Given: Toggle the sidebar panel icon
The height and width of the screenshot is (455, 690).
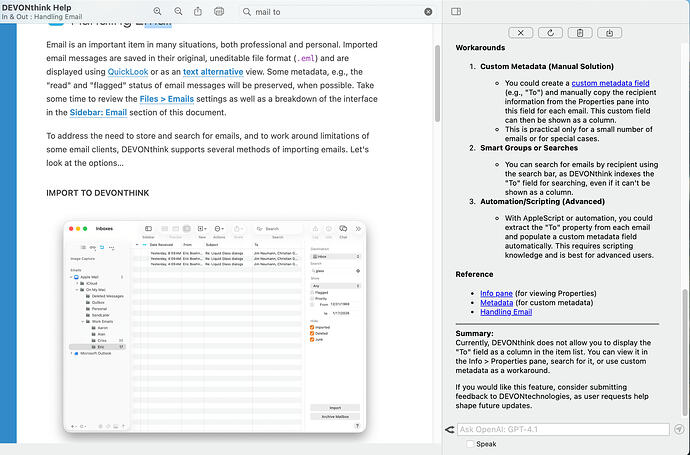Looking at the screenshot, I should coord(456,11).
